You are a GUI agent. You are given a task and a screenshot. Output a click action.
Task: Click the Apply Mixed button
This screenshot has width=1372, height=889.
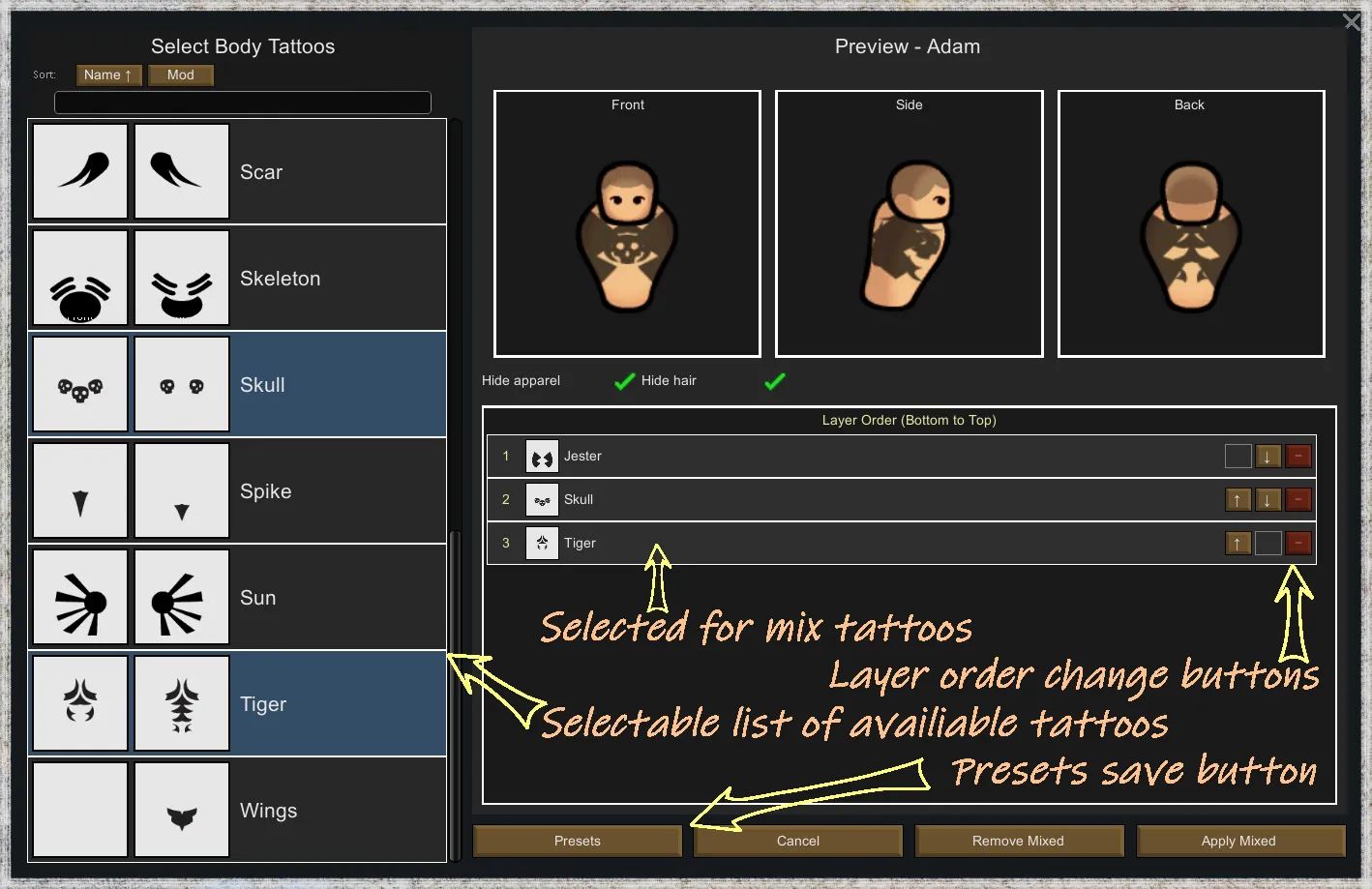(x=1240, y=841)
